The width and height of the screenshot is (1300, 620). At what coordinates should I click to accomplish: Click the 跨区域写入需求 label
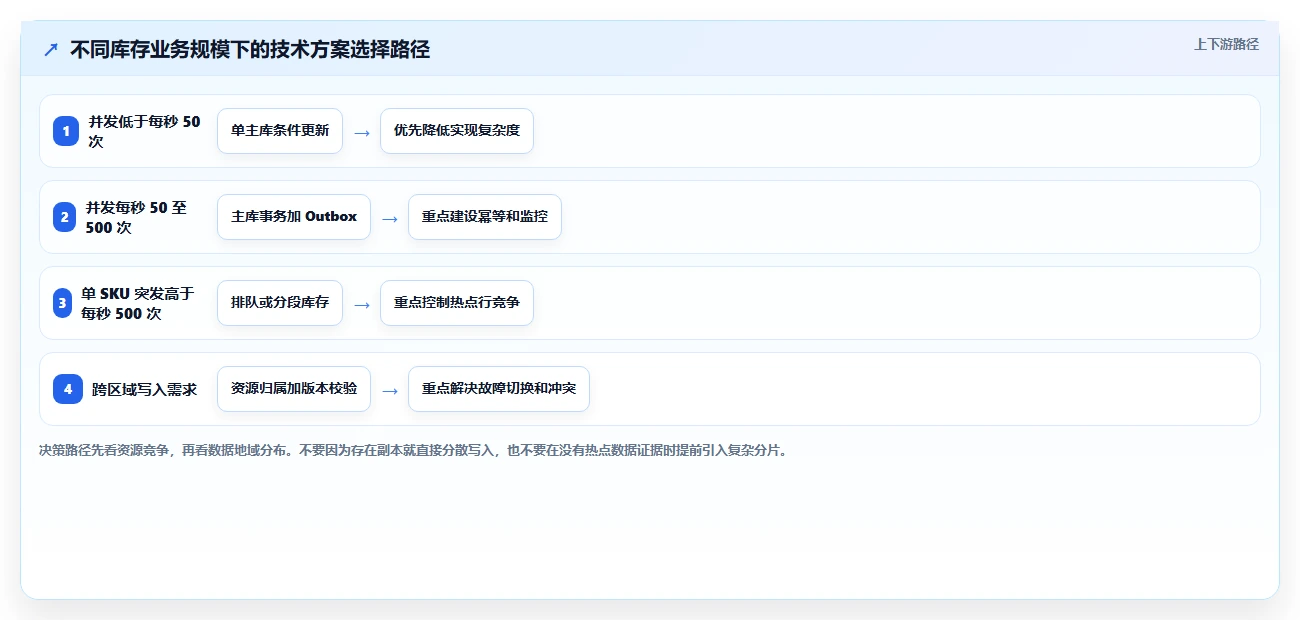(x=144, y=389)
